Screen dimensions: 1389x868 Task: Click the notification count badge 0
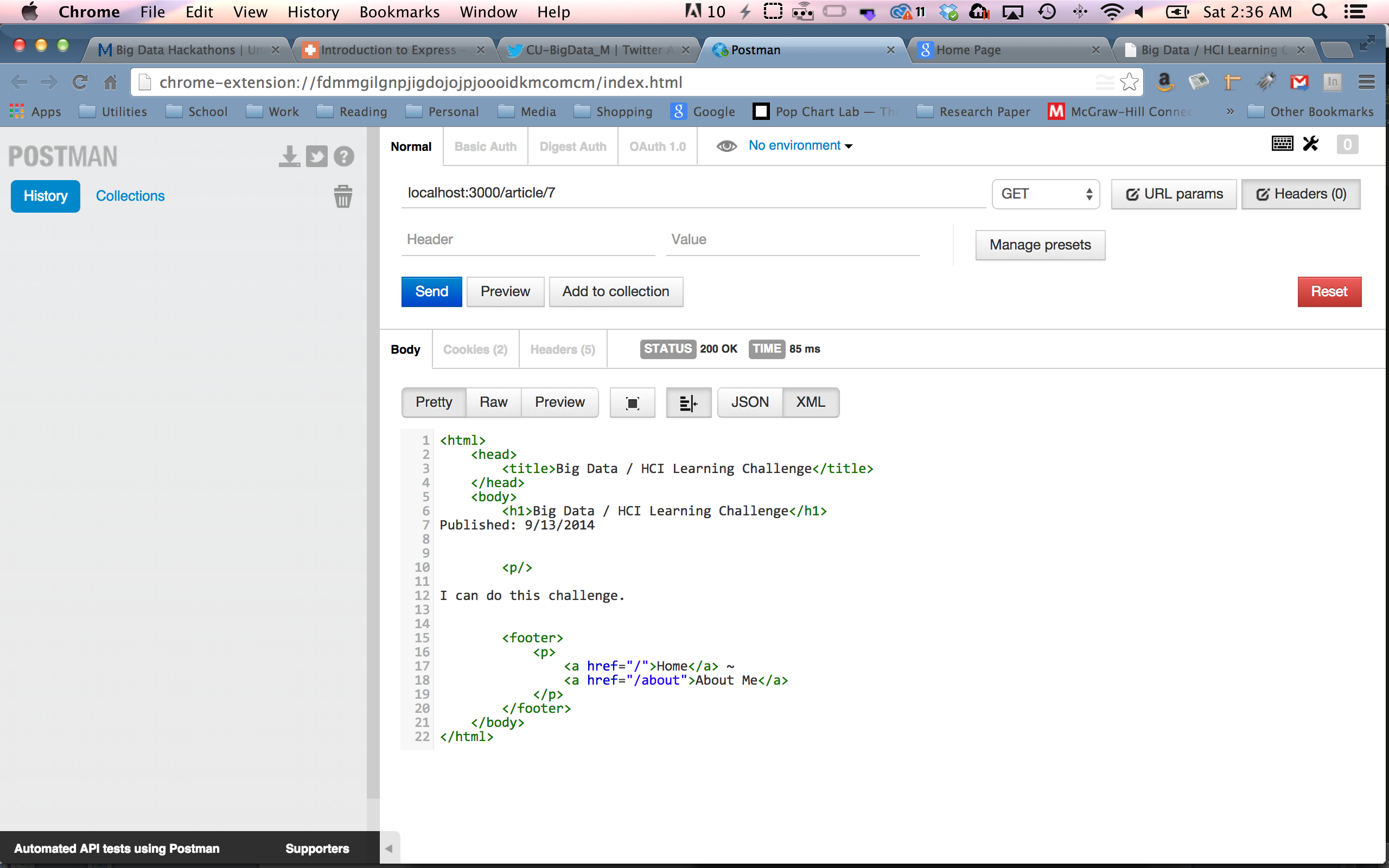pos(1347,144)
